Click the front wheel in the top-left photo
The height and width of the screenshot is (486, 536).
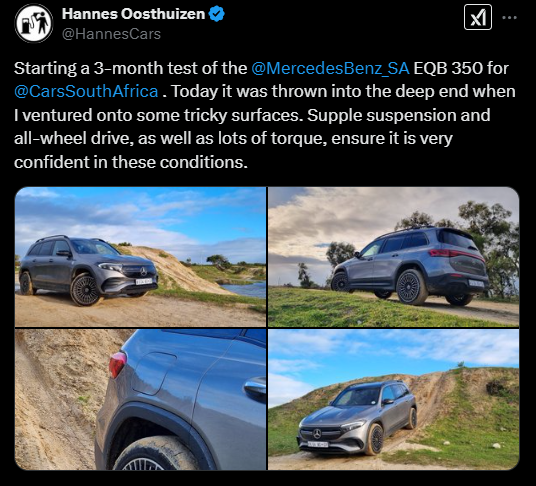point(85,290)
